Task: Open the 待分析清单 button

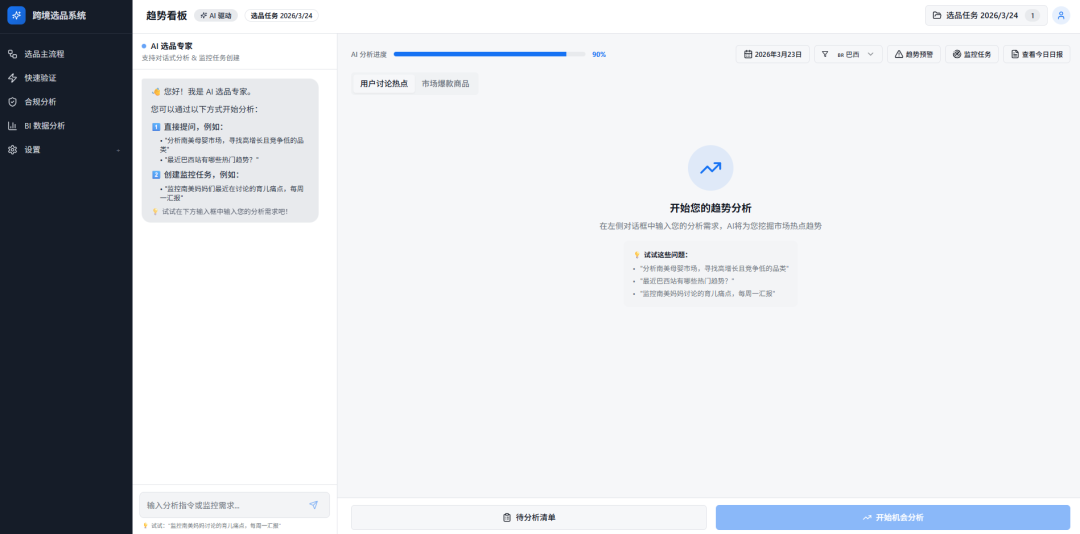Action: click(x=528, y=517)
